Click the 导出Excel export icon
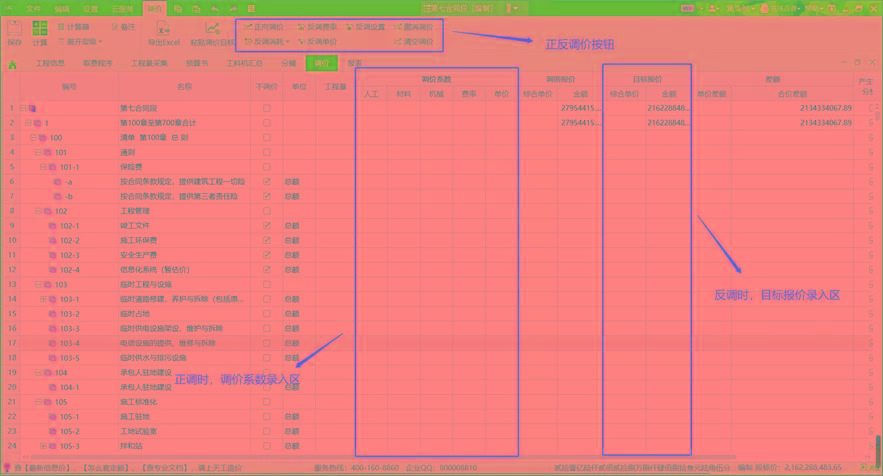The height and width of the screenshot is (476, 883). 163,29
